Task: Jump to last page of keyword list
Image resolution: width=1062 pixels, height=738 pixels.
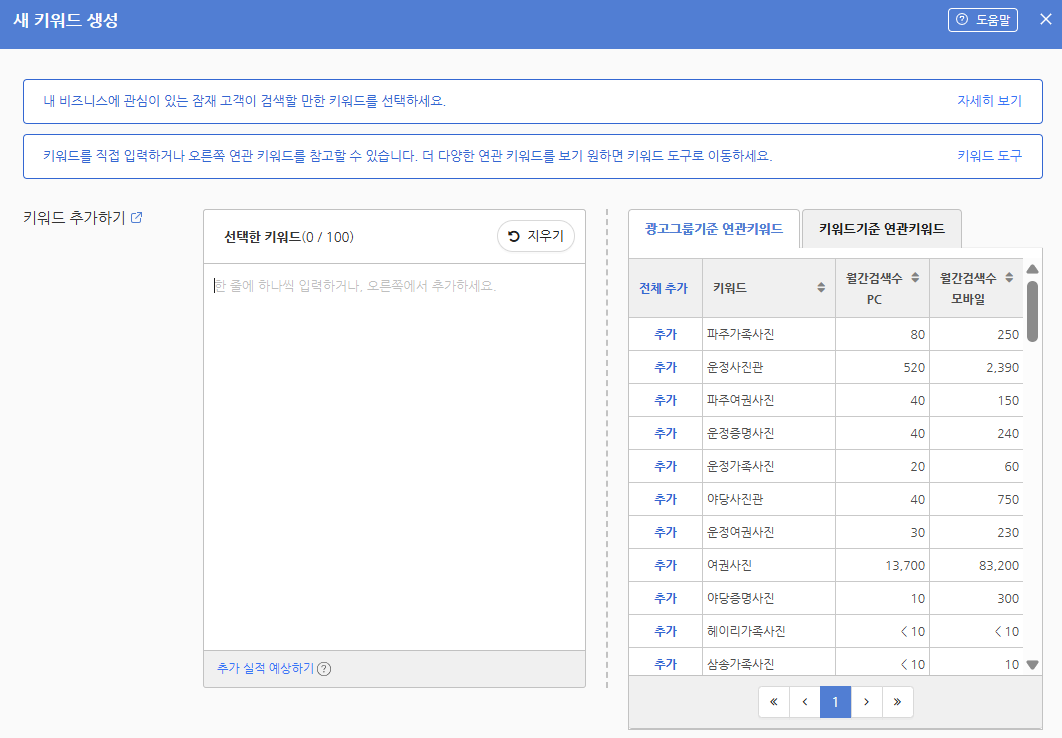Action: (x=897, y=702)
